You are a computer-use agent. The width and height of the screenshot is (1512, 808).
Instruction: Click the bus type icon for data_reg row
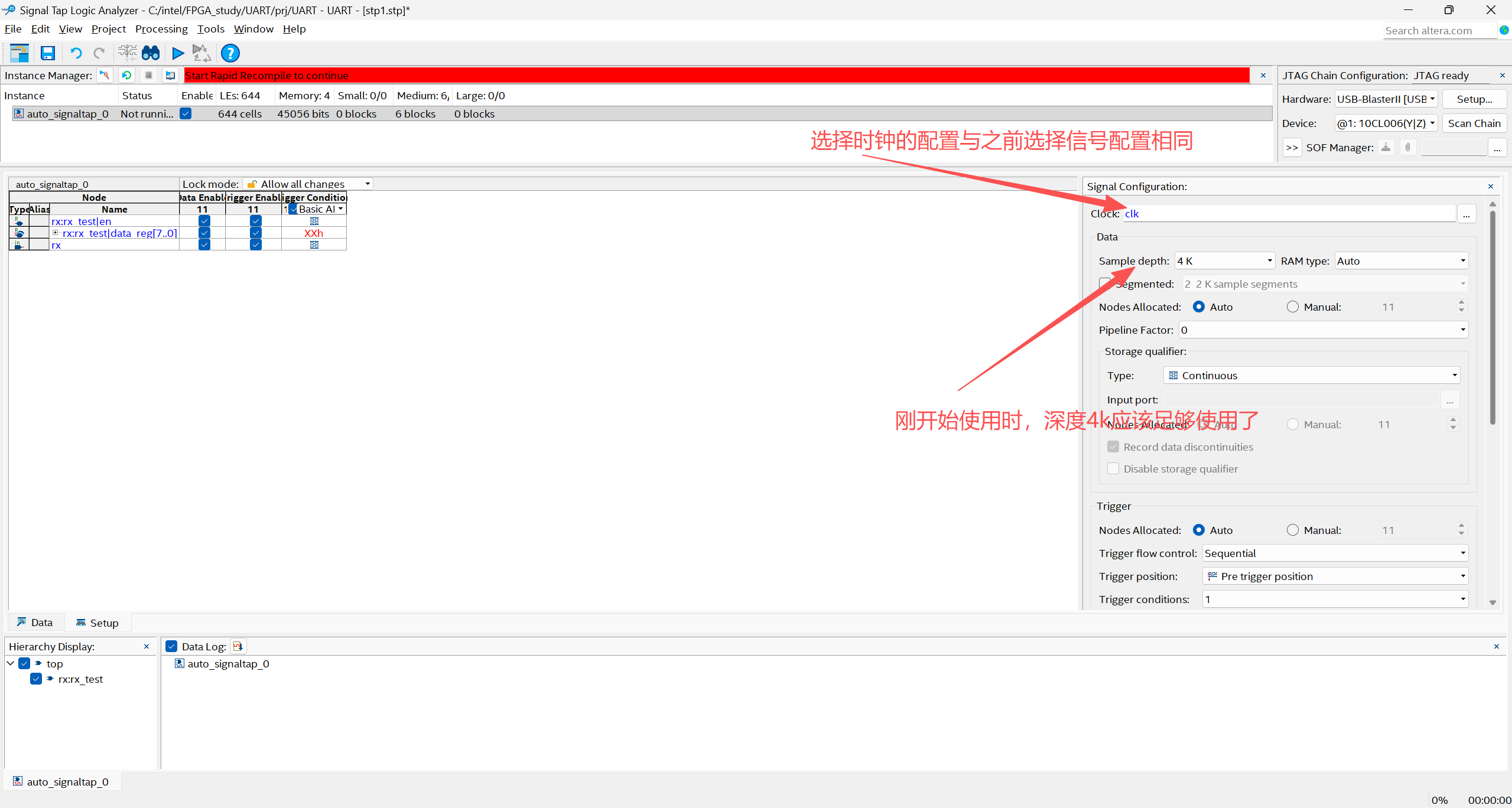[19, 233]
